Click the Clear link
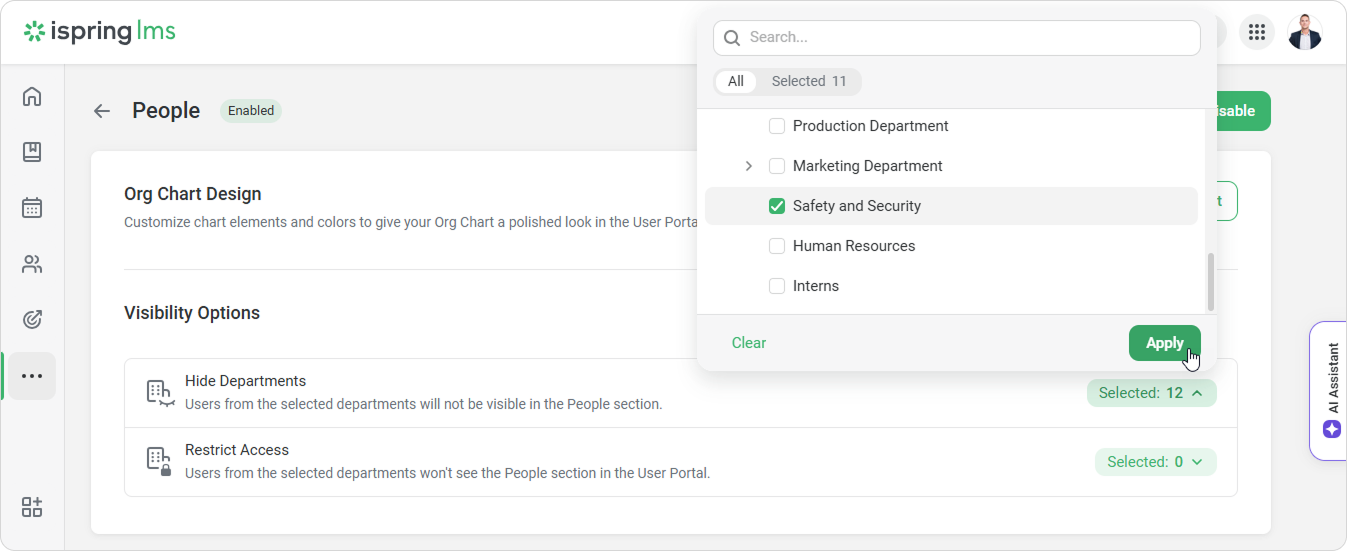 [x=748, y=343]
